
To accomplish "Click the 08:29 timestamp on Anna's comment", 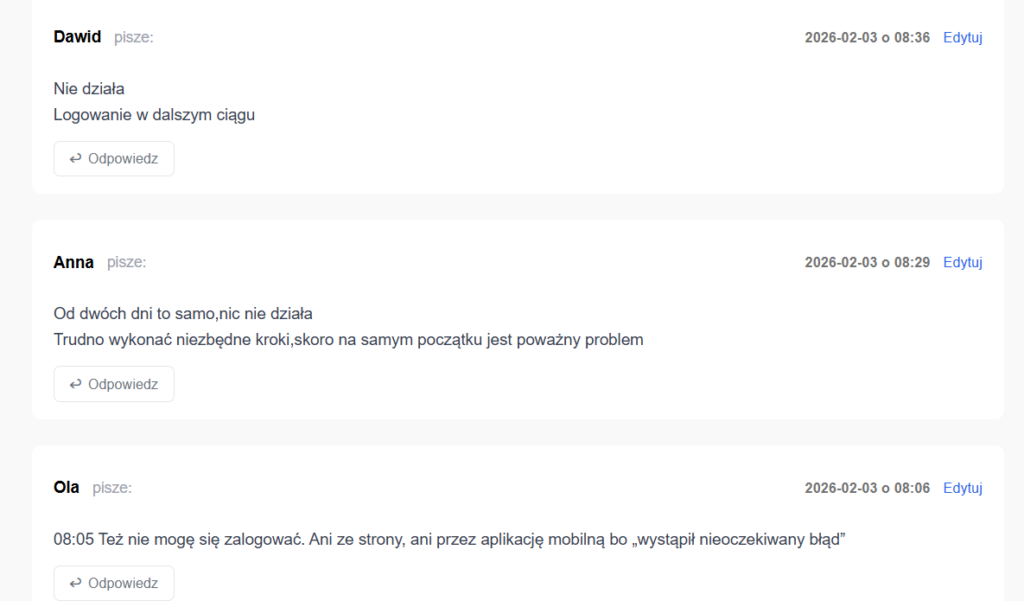I will click(x=867, y=263).
